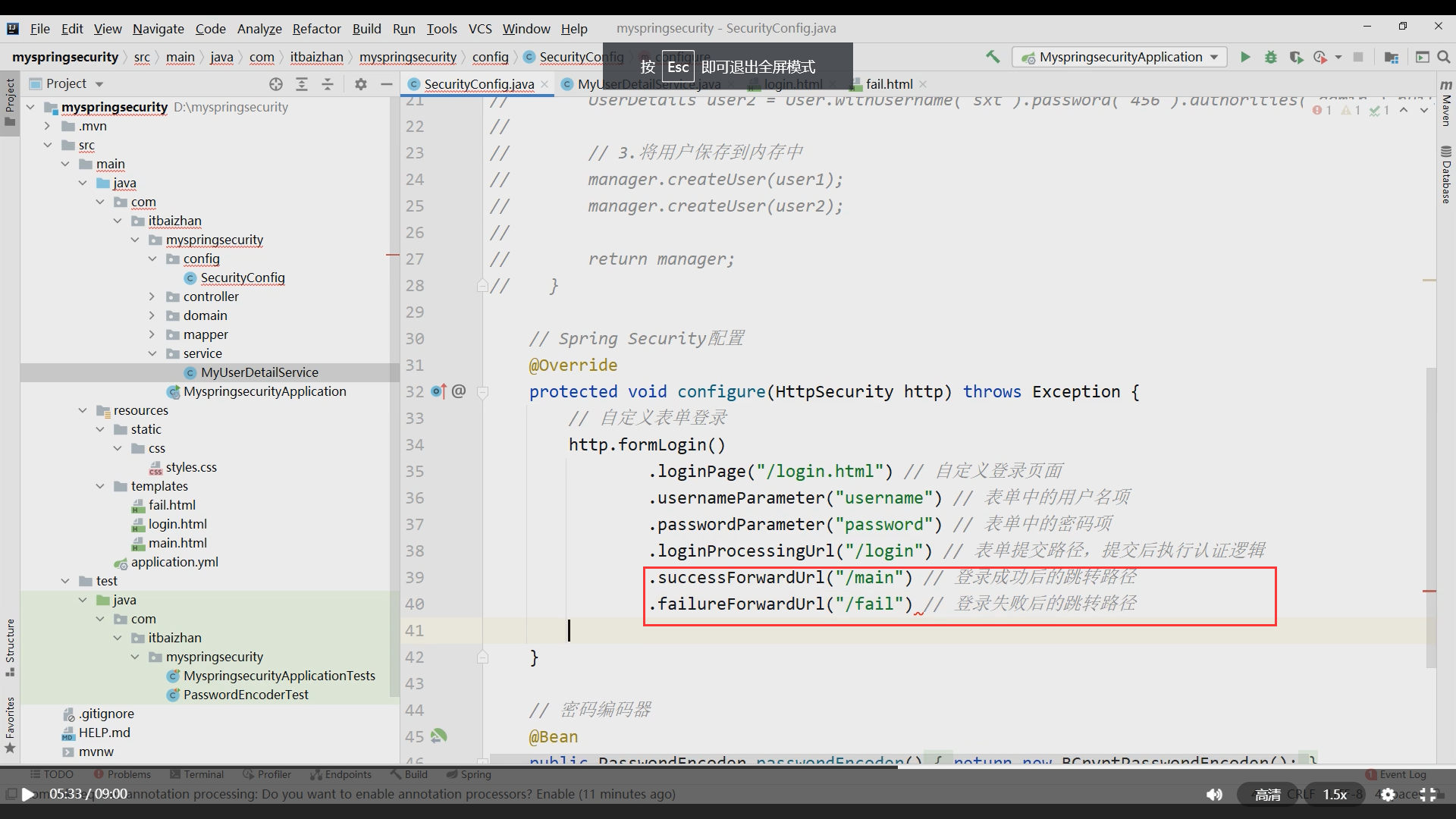Collapse all in Project panel

click(328, 84)
